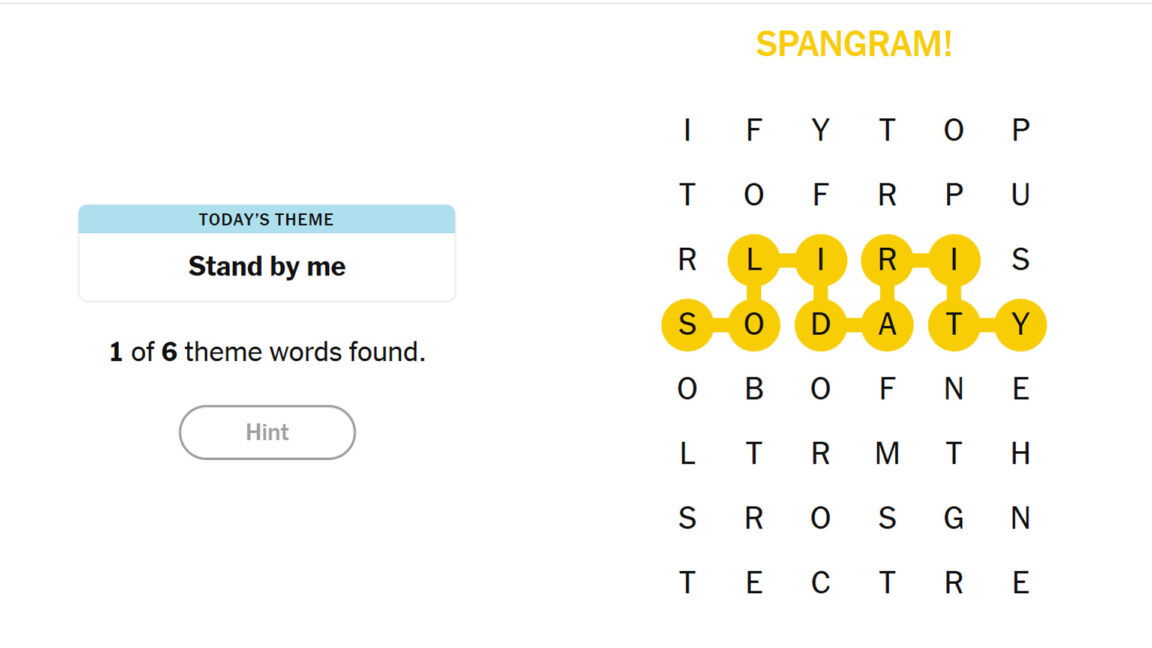Click the highlighted letter O in the spangram
The image size is (1152, 648).
(x=754, y=325)
